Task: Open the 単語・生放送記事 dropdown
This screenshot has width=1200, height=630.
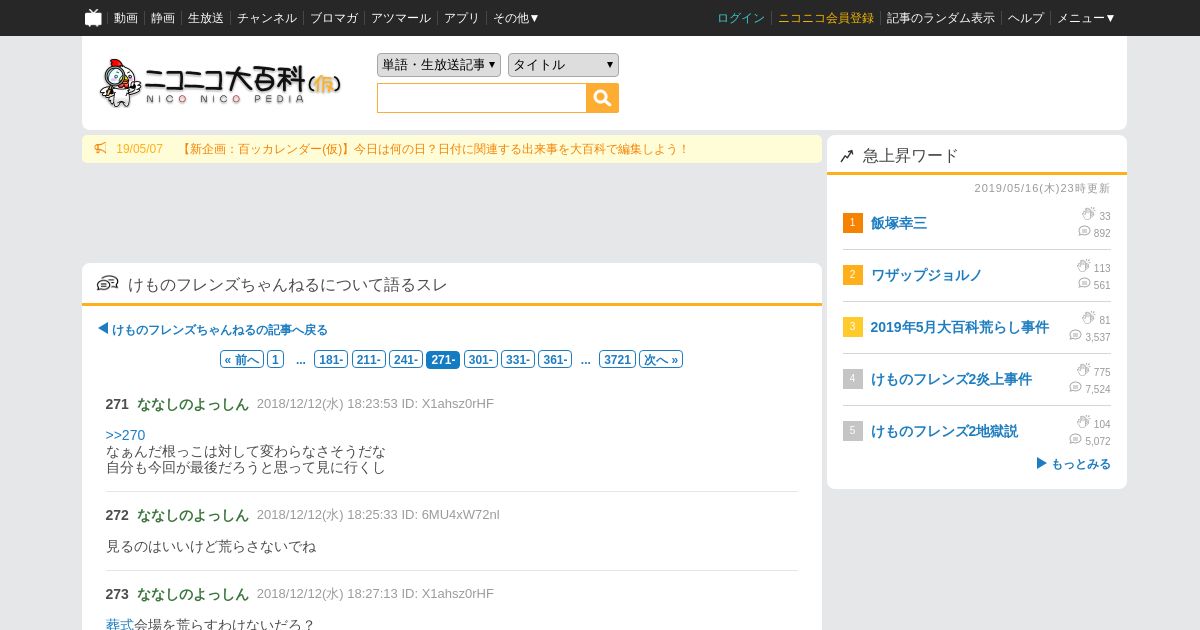Action: point(439,65)
